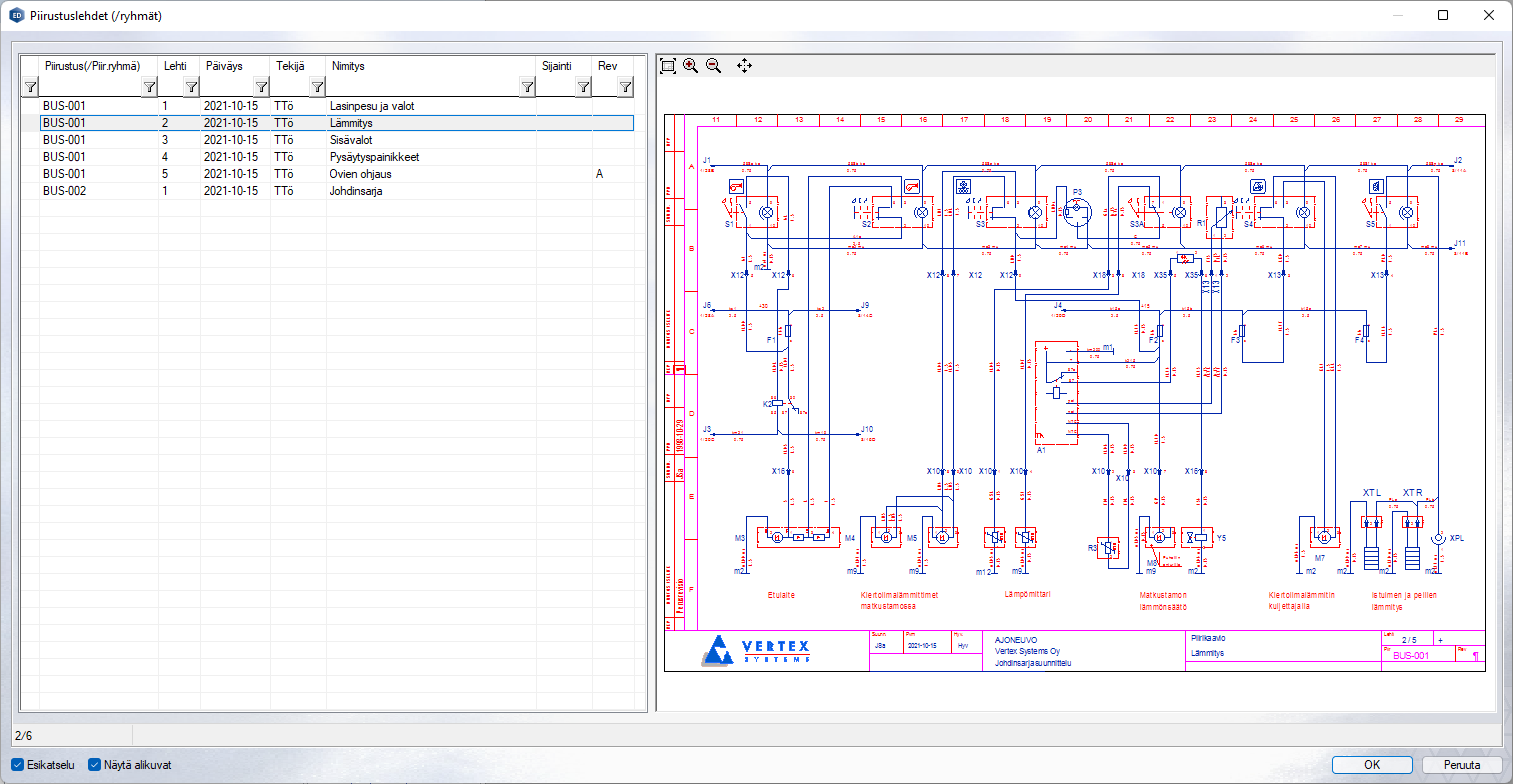
Task: Open the filter for the Rev column
Action: pos(625,88)
